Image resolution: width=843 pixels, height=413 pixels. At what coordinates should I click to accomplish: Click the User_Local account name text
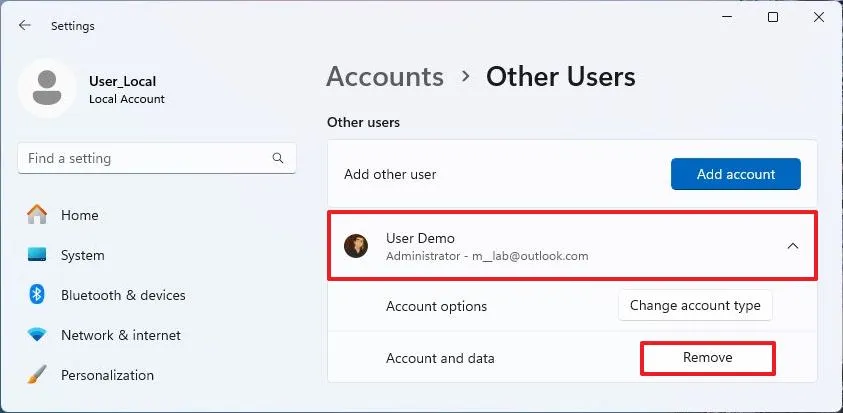point(122,81)
